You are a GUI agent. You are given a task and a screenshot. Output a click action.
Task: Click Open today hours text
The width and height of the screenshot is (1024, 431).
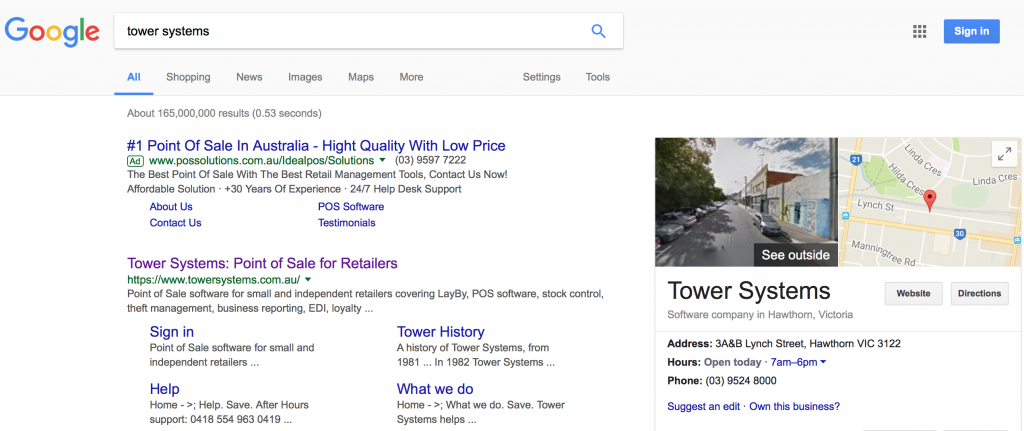coord(733,362)
